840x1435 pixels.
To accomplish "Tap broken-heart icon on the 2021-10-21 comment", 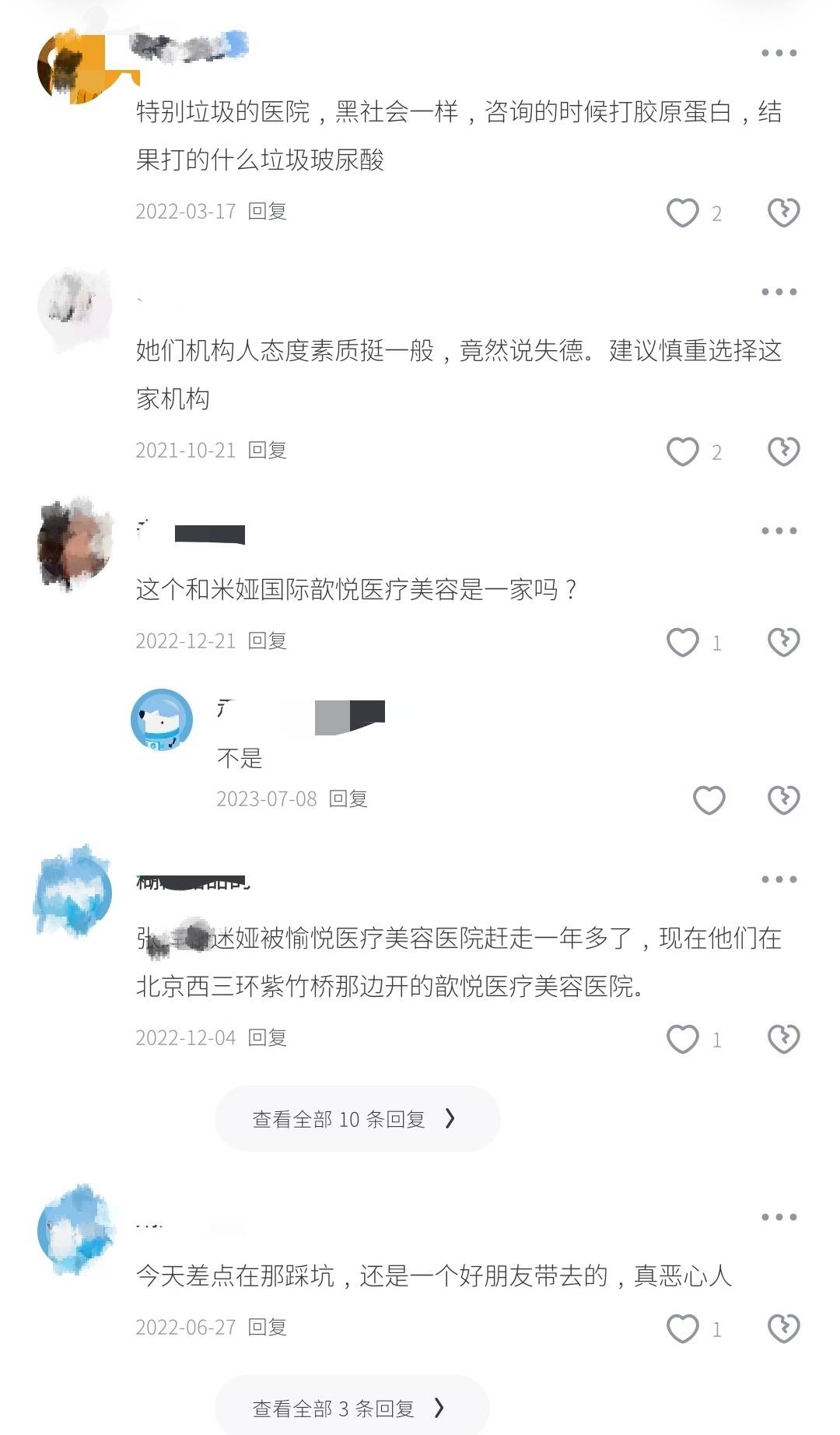I will (x=783, y=451).
